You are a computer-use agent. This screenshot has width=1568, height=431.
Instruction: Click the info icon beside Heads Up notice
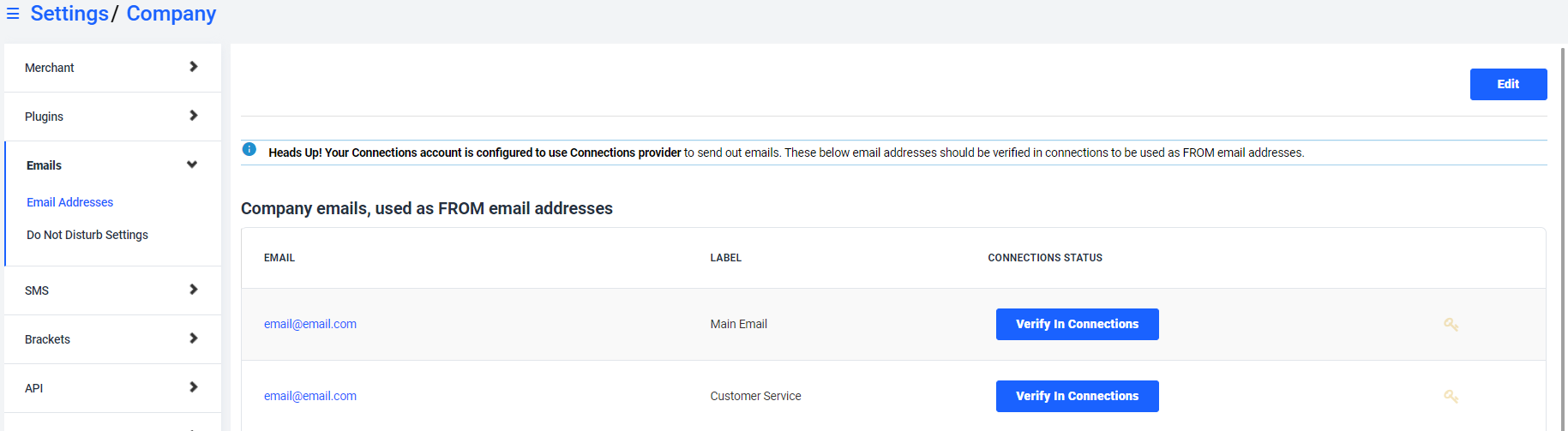(249, 149)
